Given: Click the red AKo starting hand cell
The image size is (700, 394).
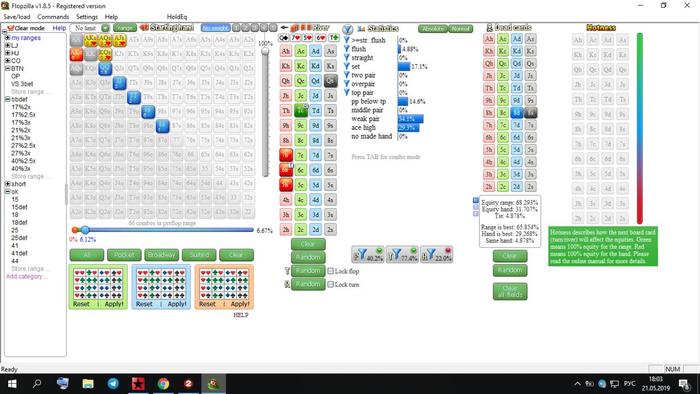Looking at the screenshot, I should point(76,54).
